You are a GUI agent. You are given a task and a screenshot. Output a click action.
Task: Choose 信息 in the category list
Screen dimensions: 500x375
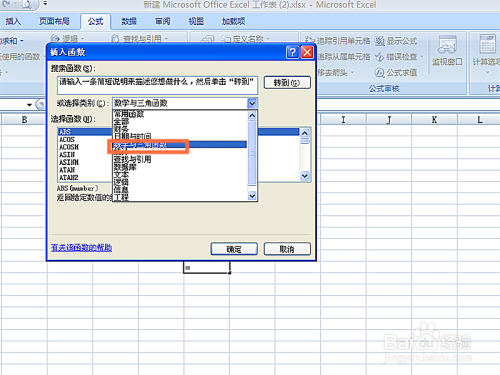(x=180, y=190)
